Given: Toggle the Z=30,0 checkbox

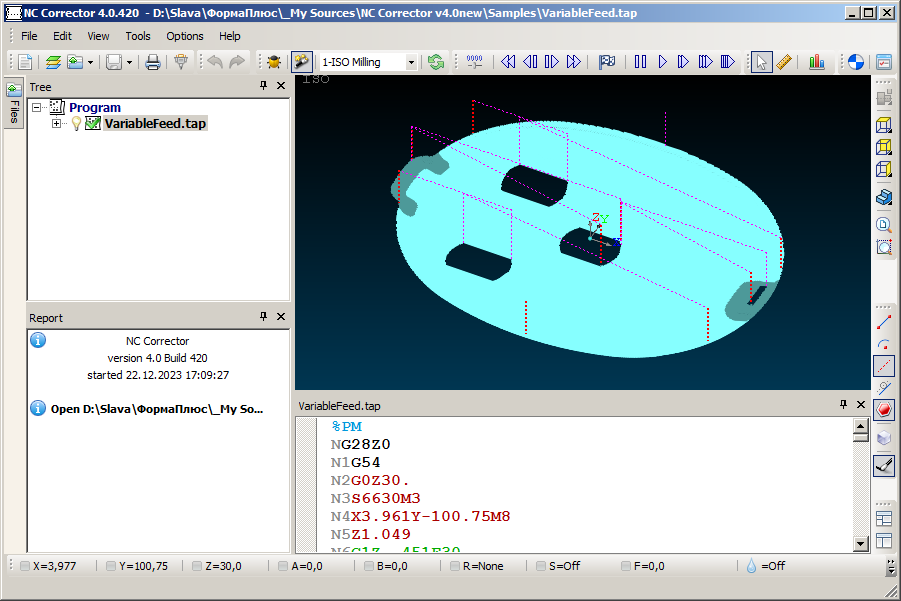Looking at the screenshot, I should click(197, 566).
